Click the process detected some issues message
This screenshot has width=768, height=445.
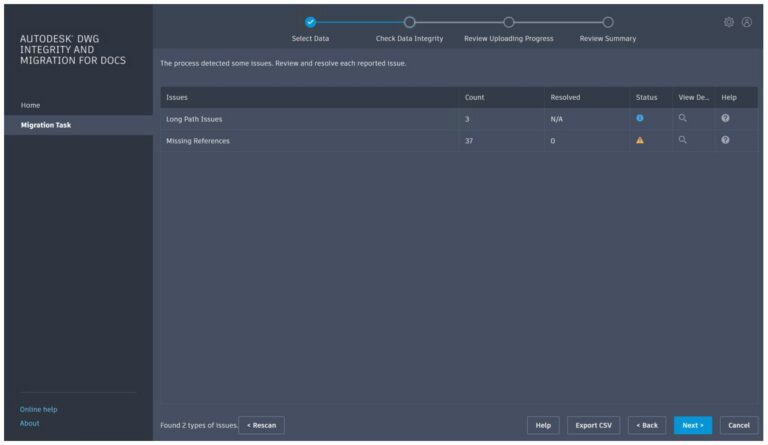click(283, 63)
